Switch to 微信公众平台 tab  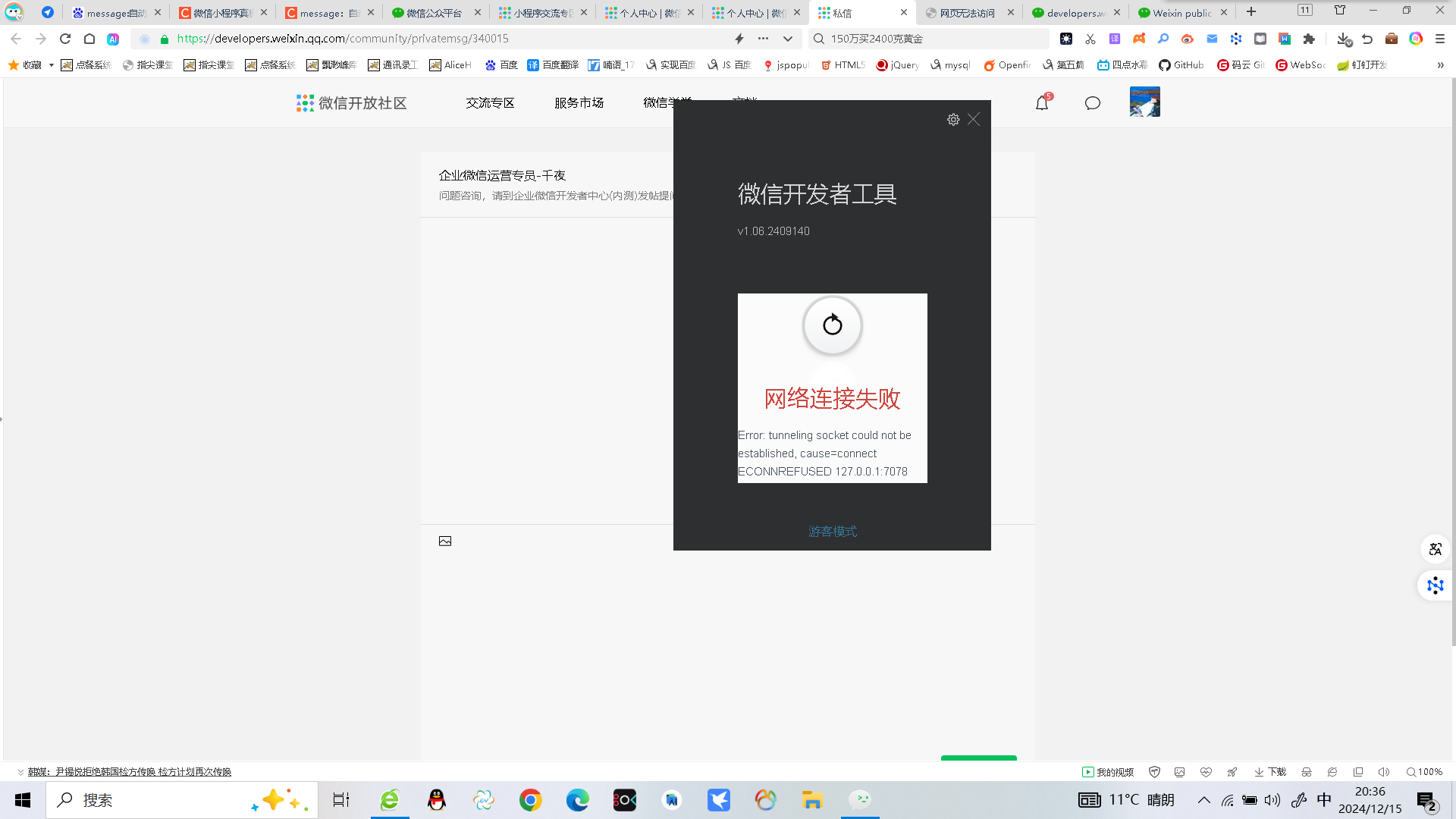[x=434, y=13]
